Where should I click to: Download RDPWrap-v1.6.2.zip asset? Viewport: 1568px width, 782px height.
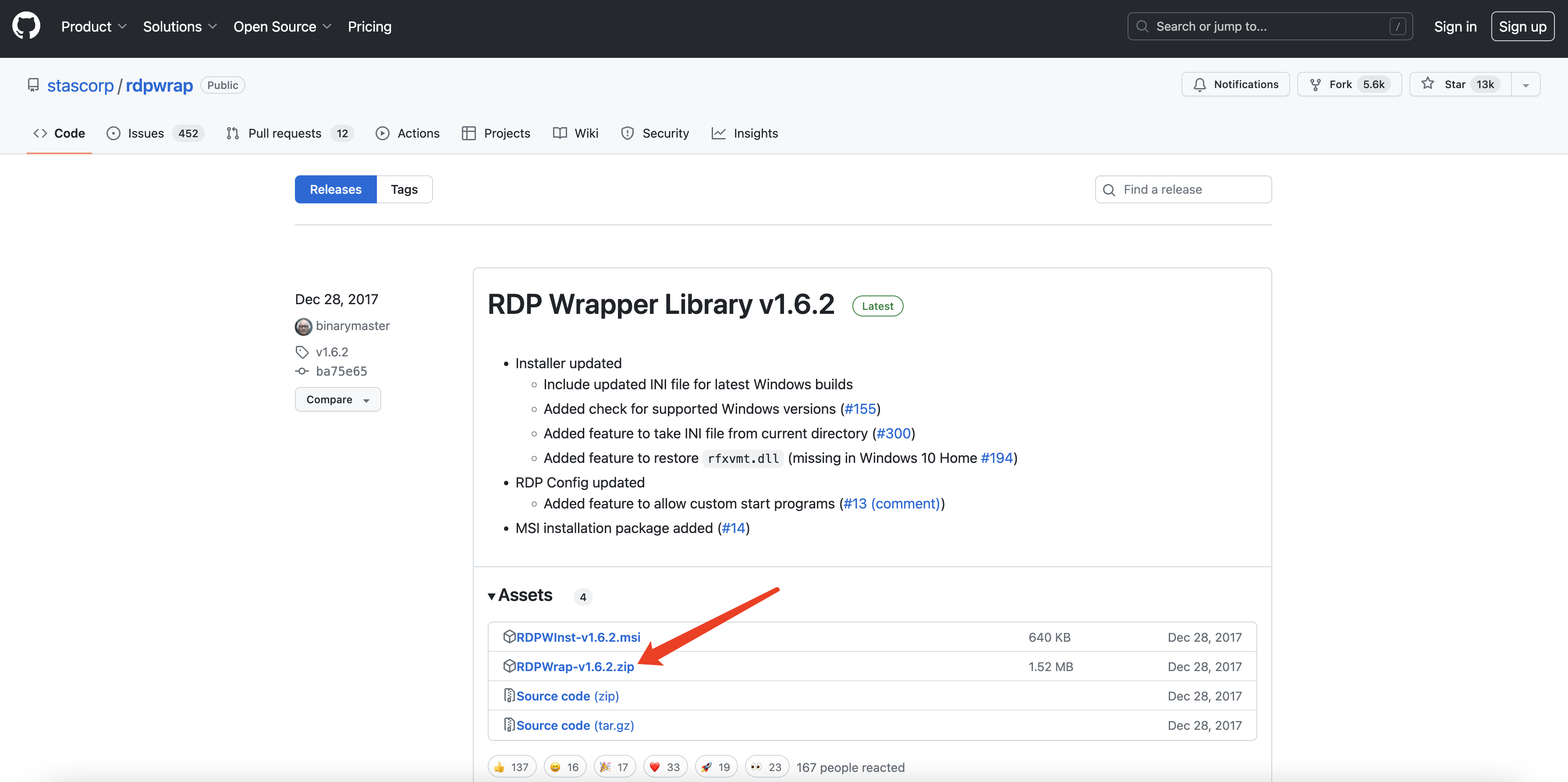[x=575, y=666]
